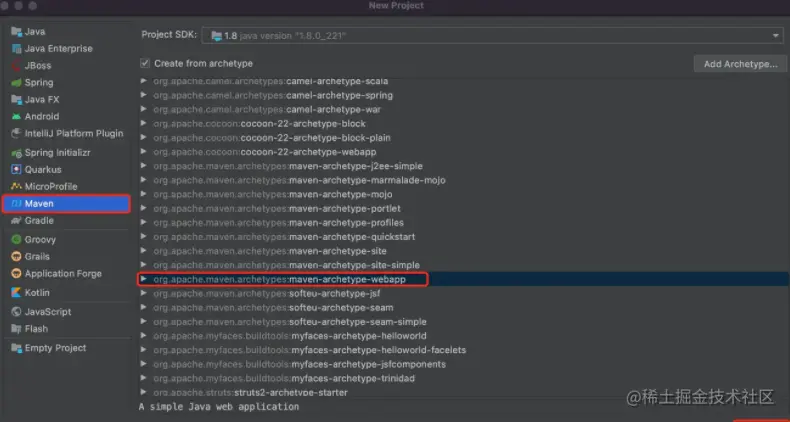Select cocoon-22-archetype-block-plain row
The height and width of the screenshot is (422, 790).
point(464,137)
